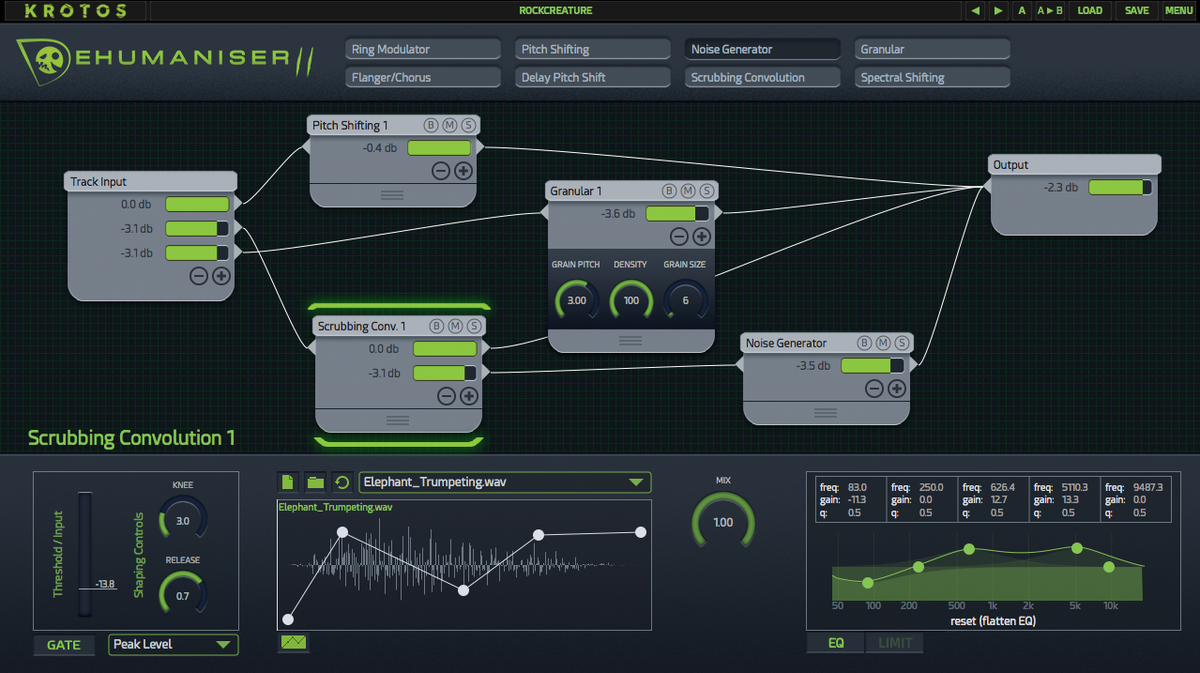Viewport: 1200px width, 673px height.
Task: Go to the next preset with the right arrow
Action: [x=998, y=11]
